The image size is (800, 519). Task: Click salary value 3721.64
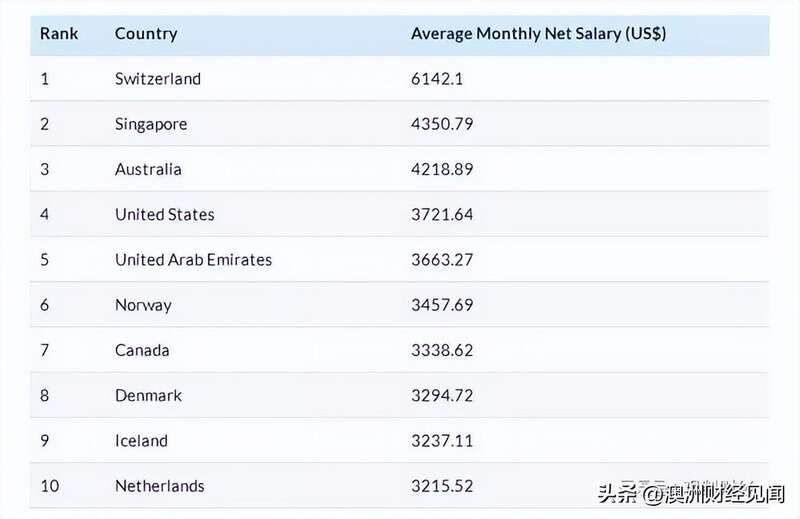442,214
